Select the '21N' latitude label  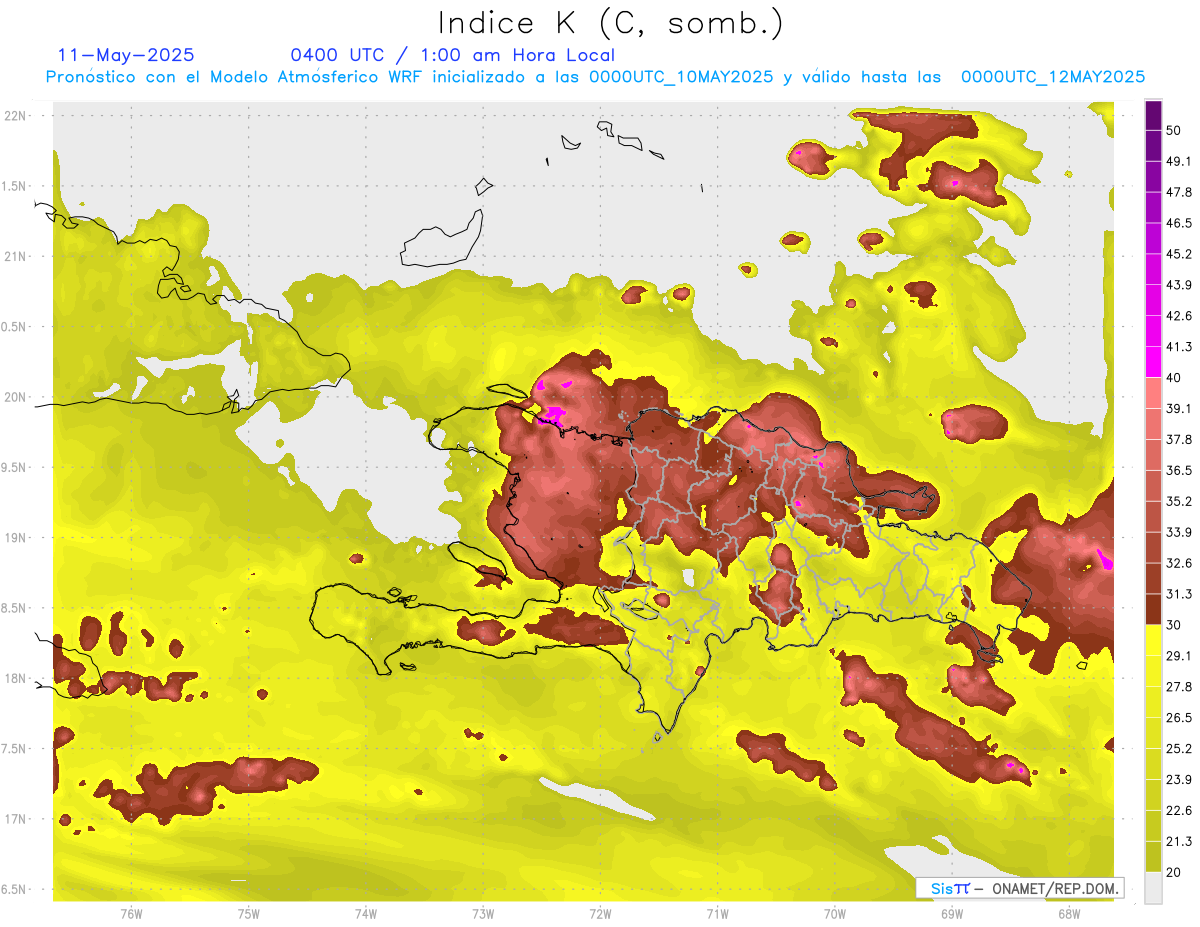pyautogui.click(x=16, y=256)
